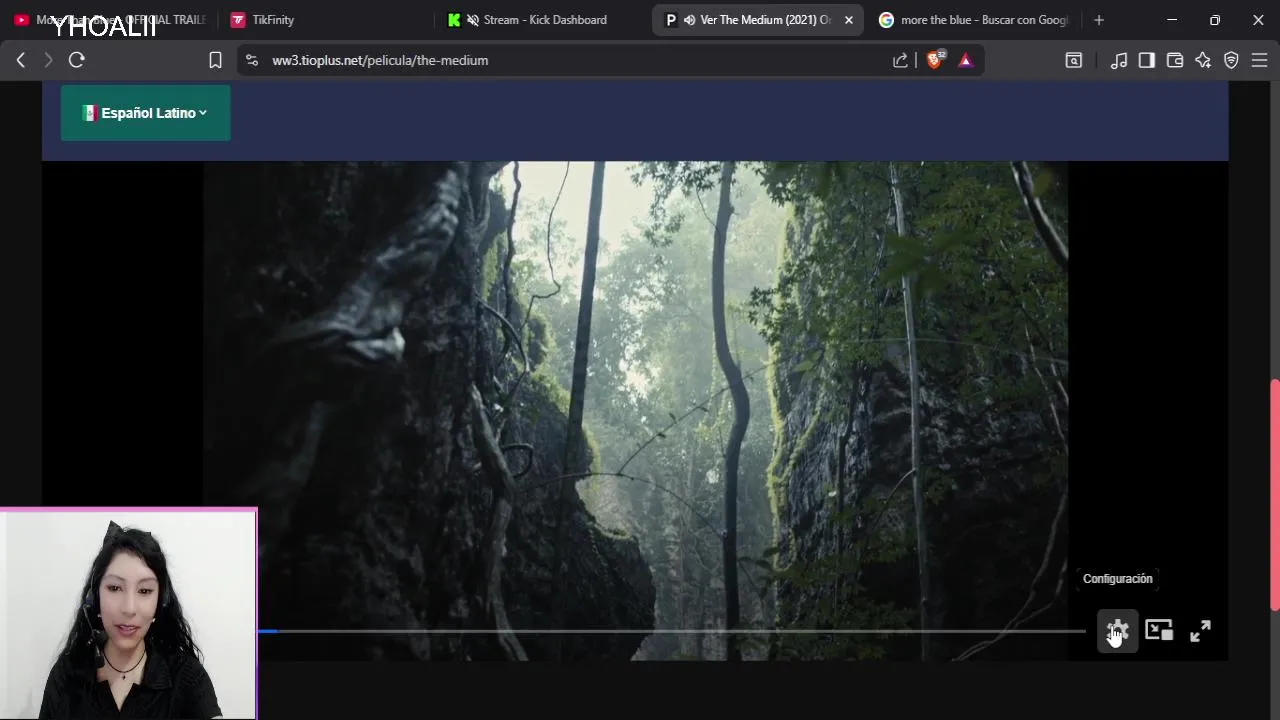Unmute the Kick Dashboard tab audio icon
1280x720 pixels.
tap(473, 20)
